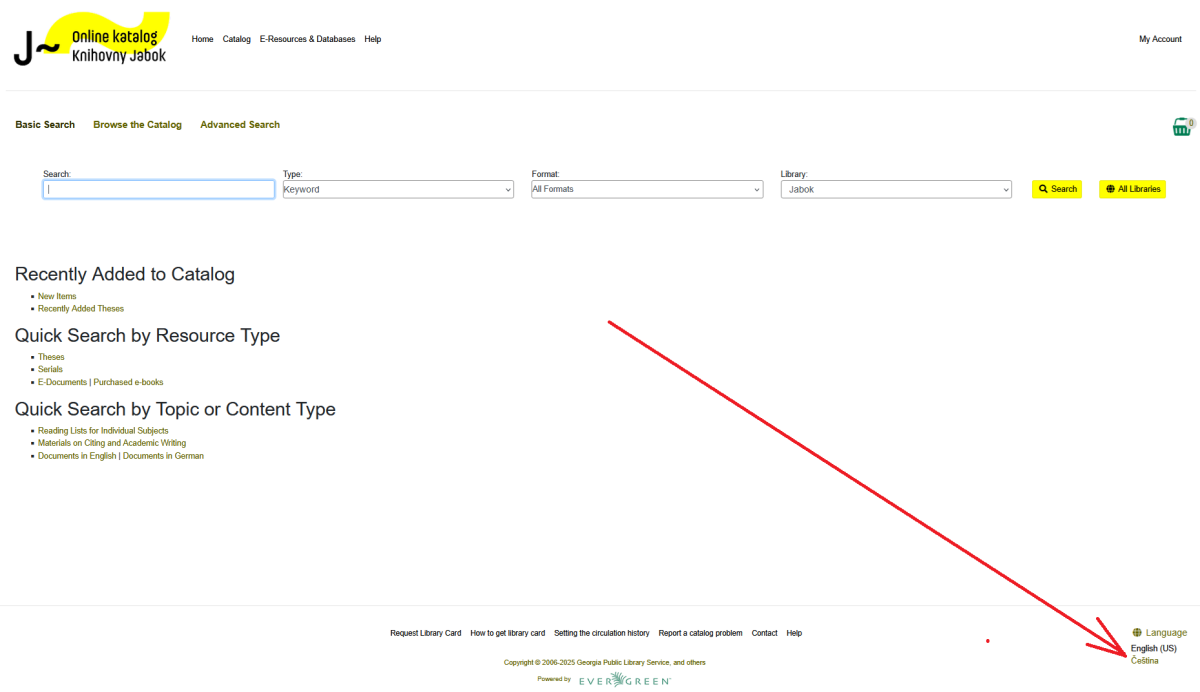Click the Evergreen logo in footer

pos(624,680)
